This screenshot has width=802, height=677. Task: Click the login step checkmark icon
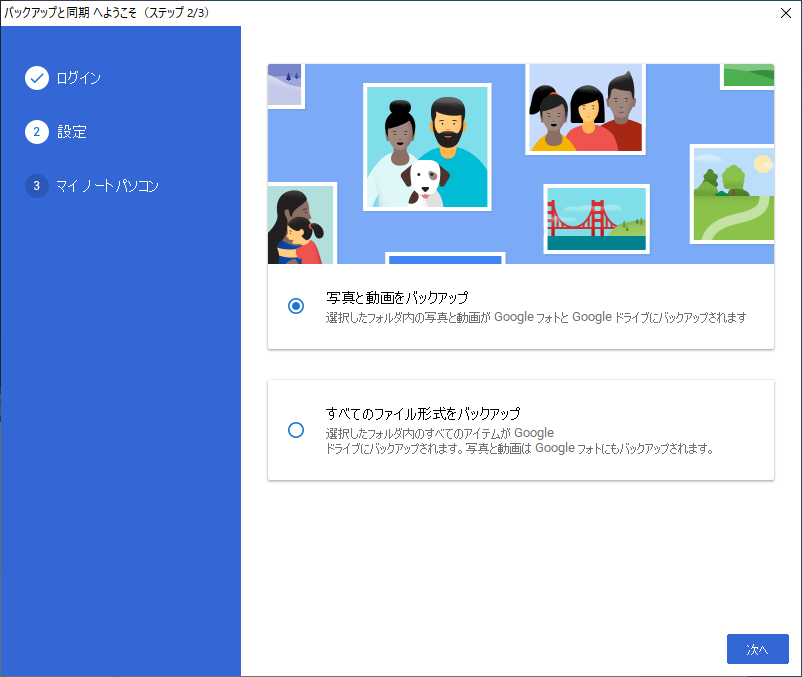tap(37, 78)
